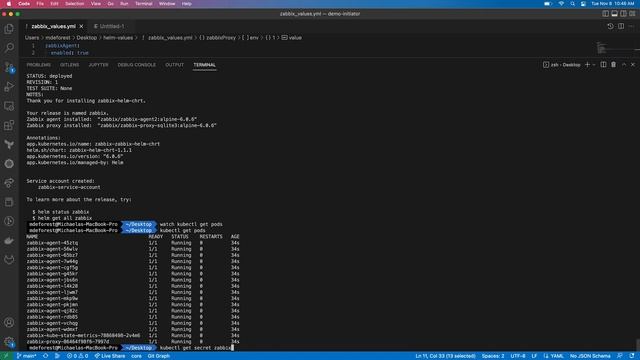Expand the helm-values breadcrumb folder
This screenshot has height=360, width=640.
[x=118, y=38]
